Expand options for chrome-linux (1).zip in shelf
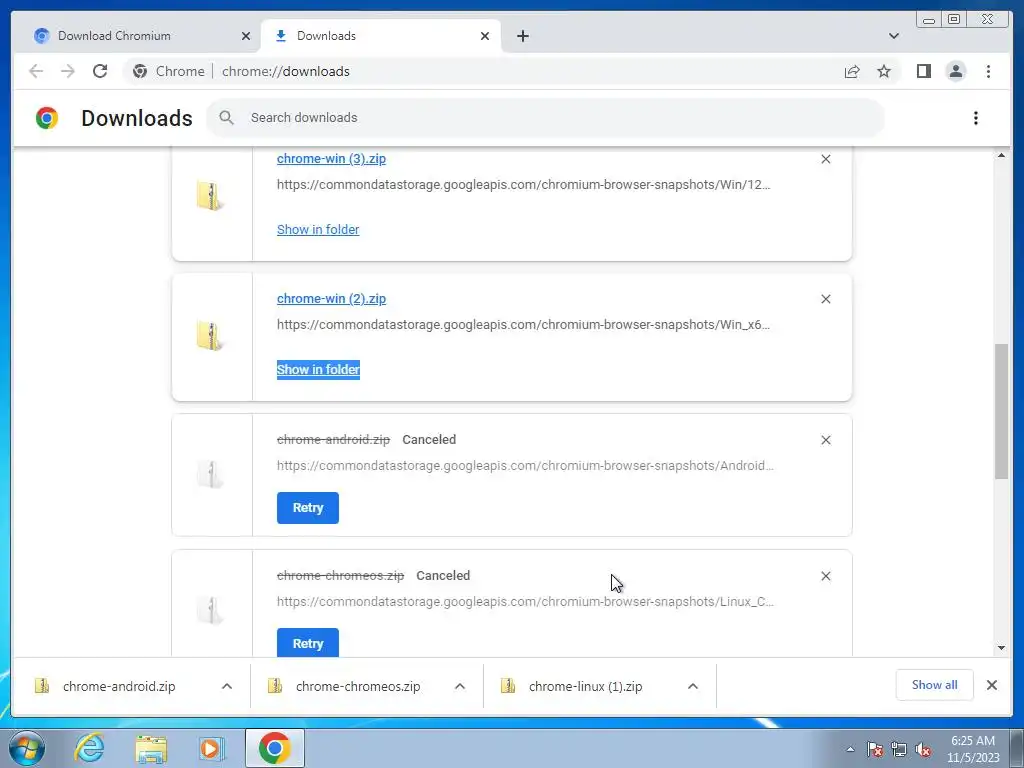Image resolution: width=1024 pixels, height=768 pixels. pos(693,686)
